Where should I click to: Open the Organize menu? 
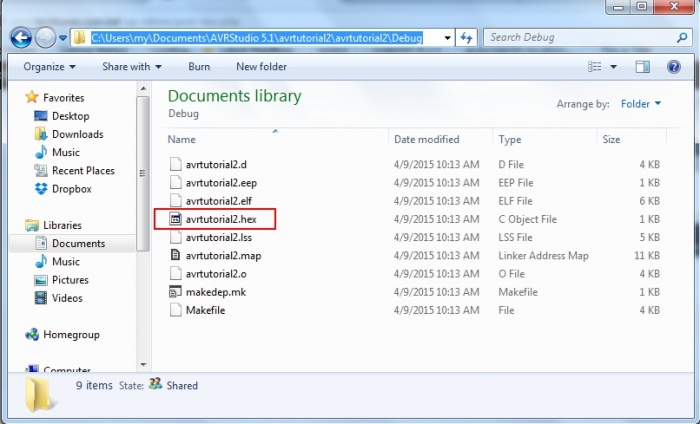click(49, 67)
